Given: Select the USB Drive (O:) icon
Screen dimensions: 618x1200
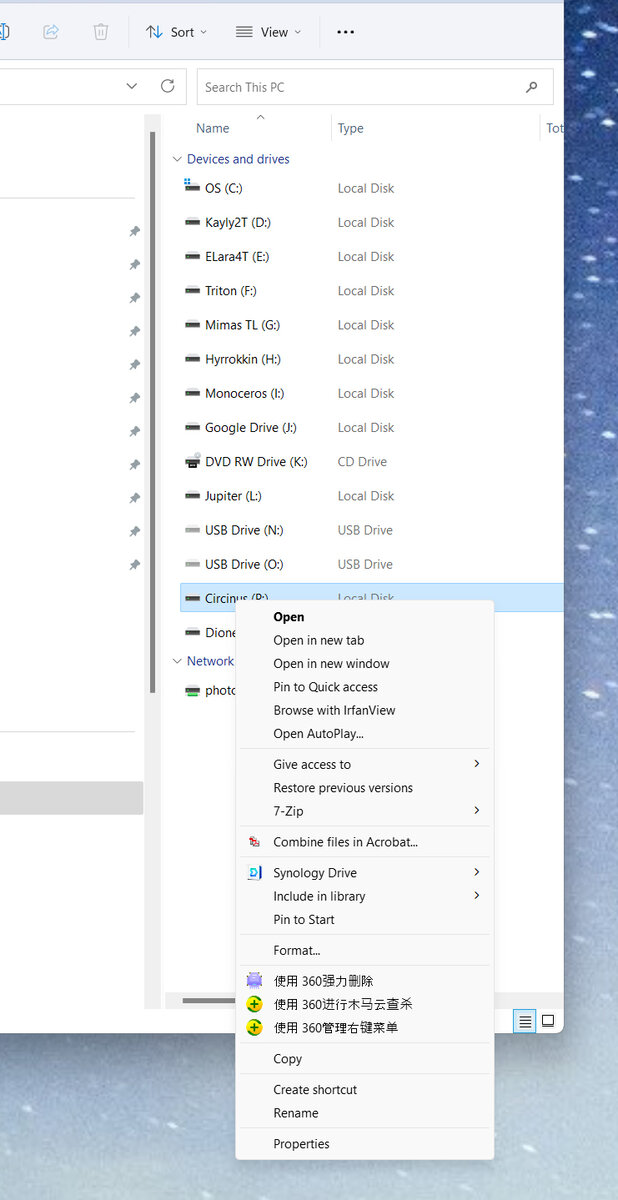Looking at the screenshot, I should tap(193, 564).
